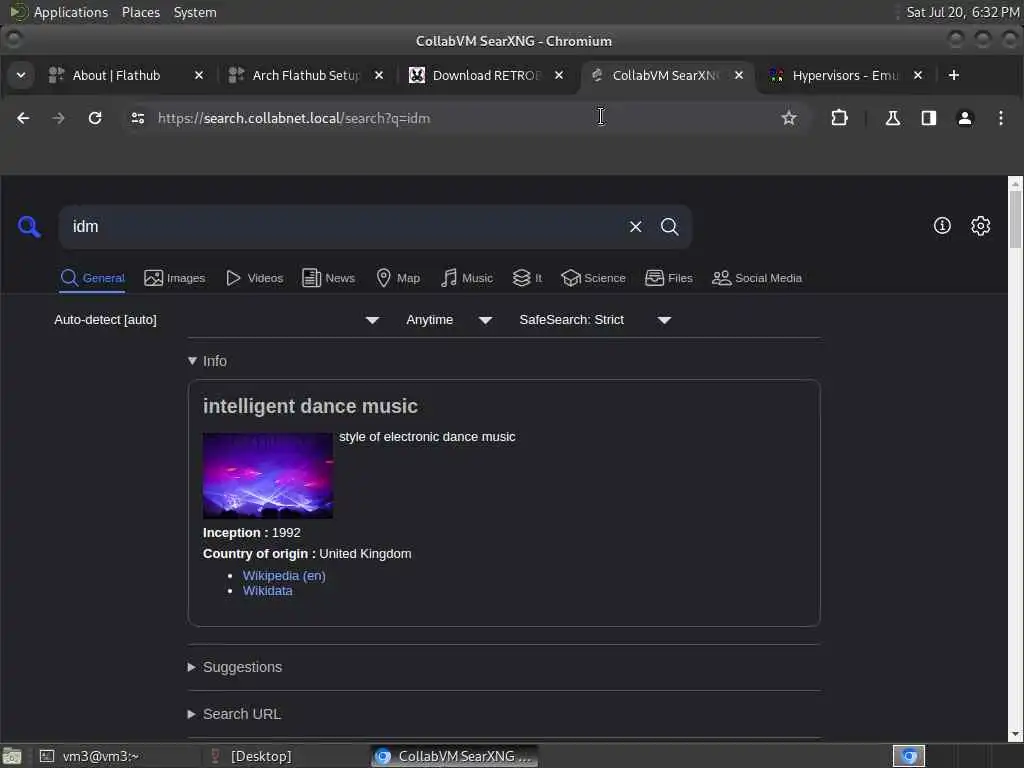Open the System menu

[195, 12]
